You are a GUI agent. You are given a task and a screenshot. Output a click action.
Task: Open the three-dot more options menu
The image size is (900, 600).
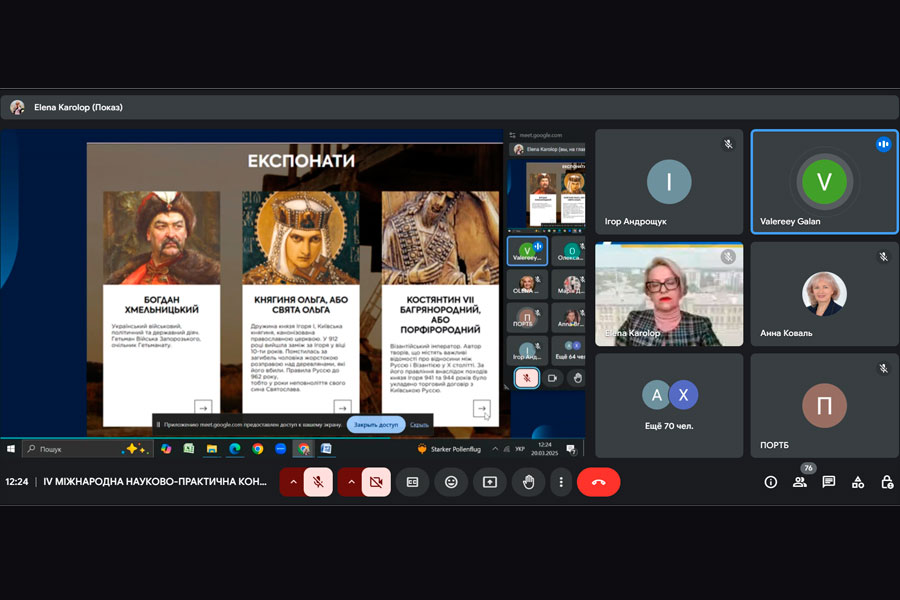561,482
